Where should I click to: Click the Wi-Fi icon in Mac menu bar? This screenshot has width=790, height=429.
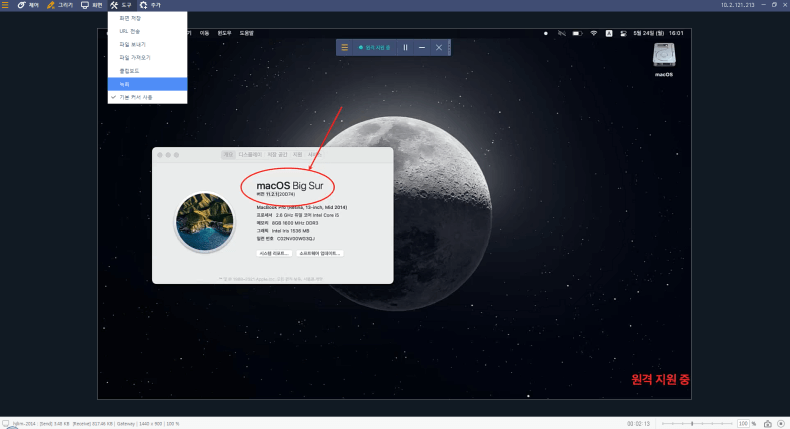coord(594,33)
